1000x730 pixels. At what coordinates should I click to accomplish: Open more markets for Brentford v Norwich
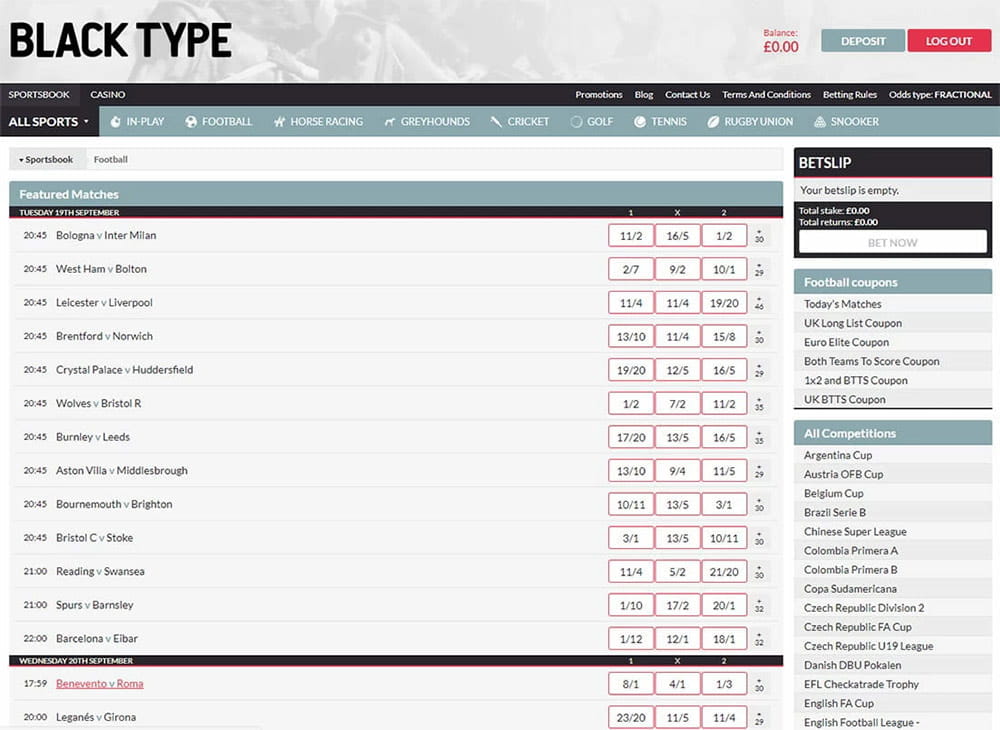point(759,337)
